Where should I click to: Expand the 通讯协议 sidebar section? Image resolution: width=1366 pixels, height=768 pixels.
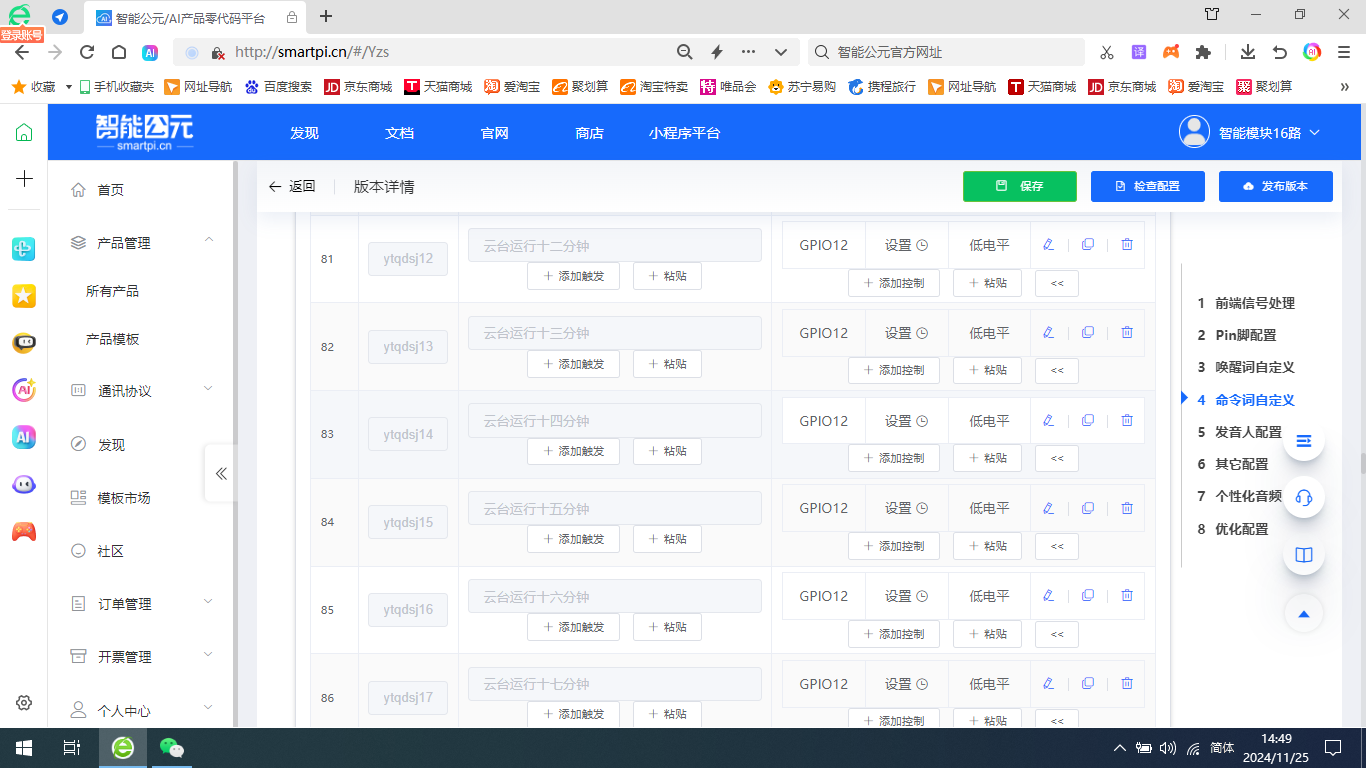(208, 390)
